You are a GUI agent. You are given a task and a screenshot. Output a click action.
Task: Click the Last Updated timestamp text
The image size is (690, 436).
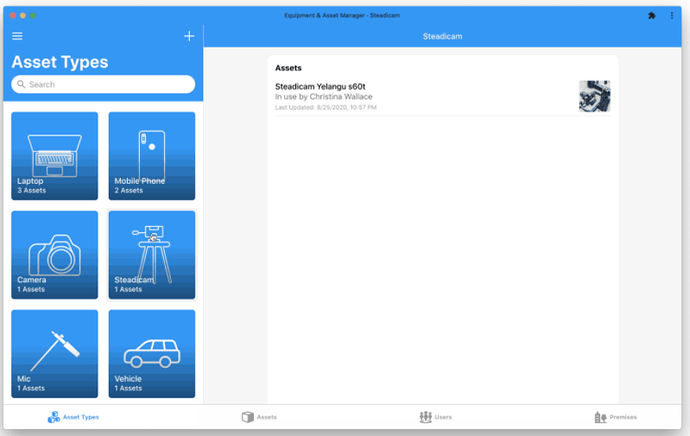click(x=326, y=107)
